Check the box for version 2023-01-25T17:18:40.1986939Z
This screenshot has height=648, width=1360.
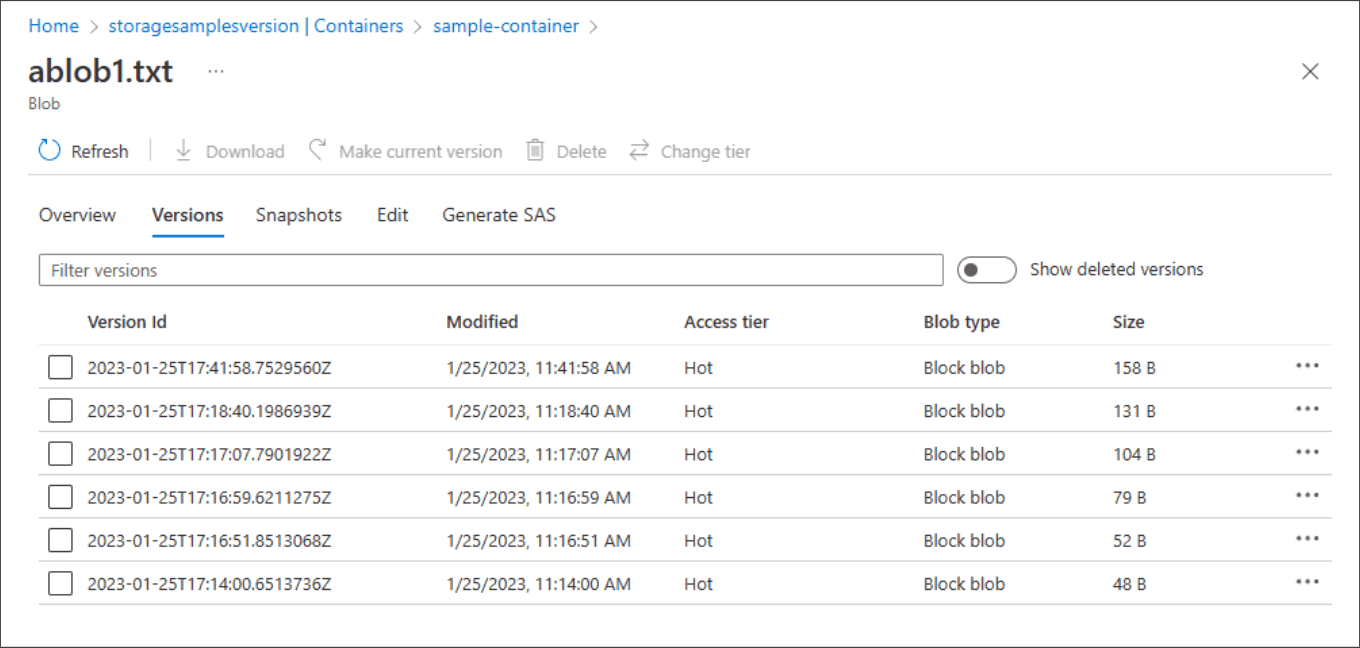(x=60, y=411)
